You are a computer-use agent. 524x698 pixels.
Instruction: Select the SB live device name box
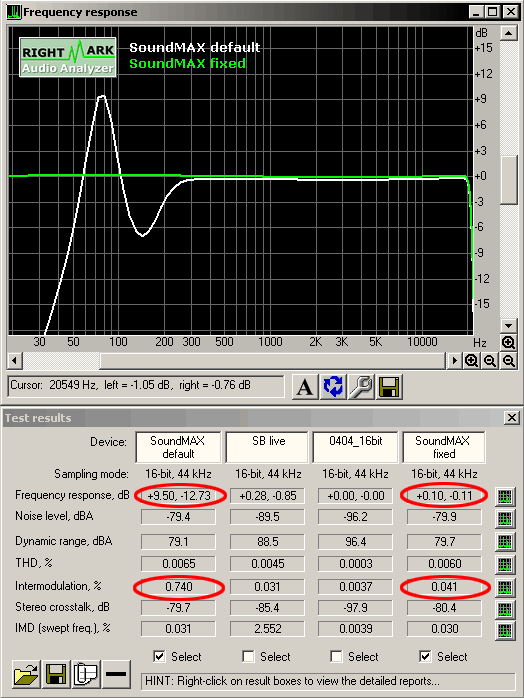[267, 447]
